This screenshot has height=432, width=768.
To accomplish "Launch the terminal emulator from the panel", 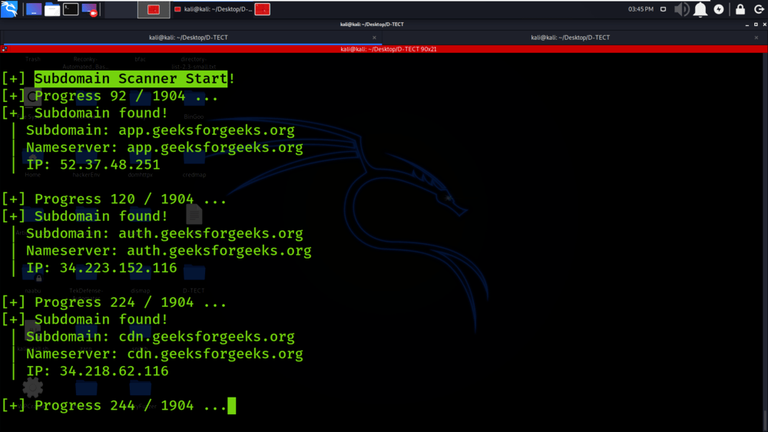I will [71, 9].
